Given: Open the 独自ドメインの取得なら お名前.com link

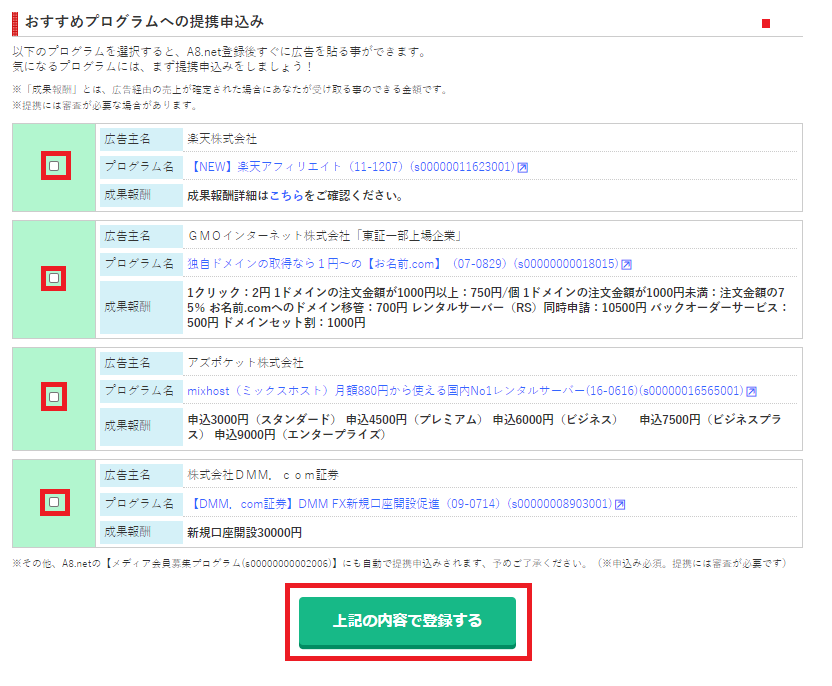Looking at the screenshot, I should coord(403,264).
